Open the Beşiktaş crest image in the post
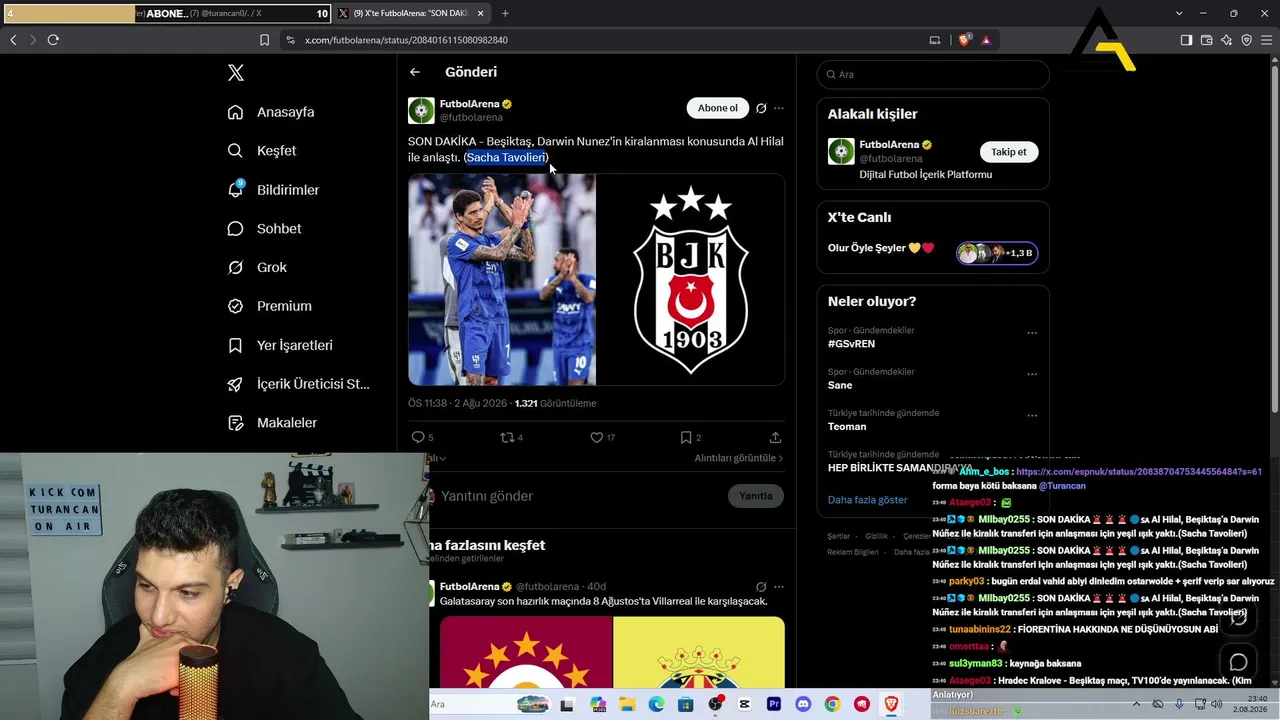 tap(691, 279)
